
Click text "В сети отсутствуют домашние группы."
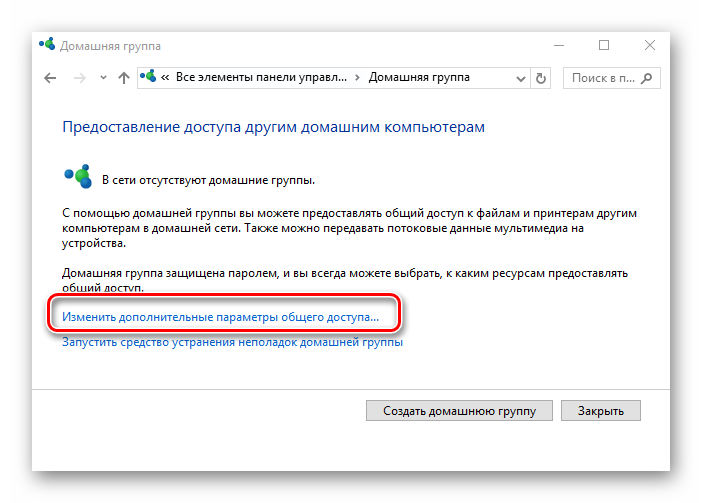208,180
